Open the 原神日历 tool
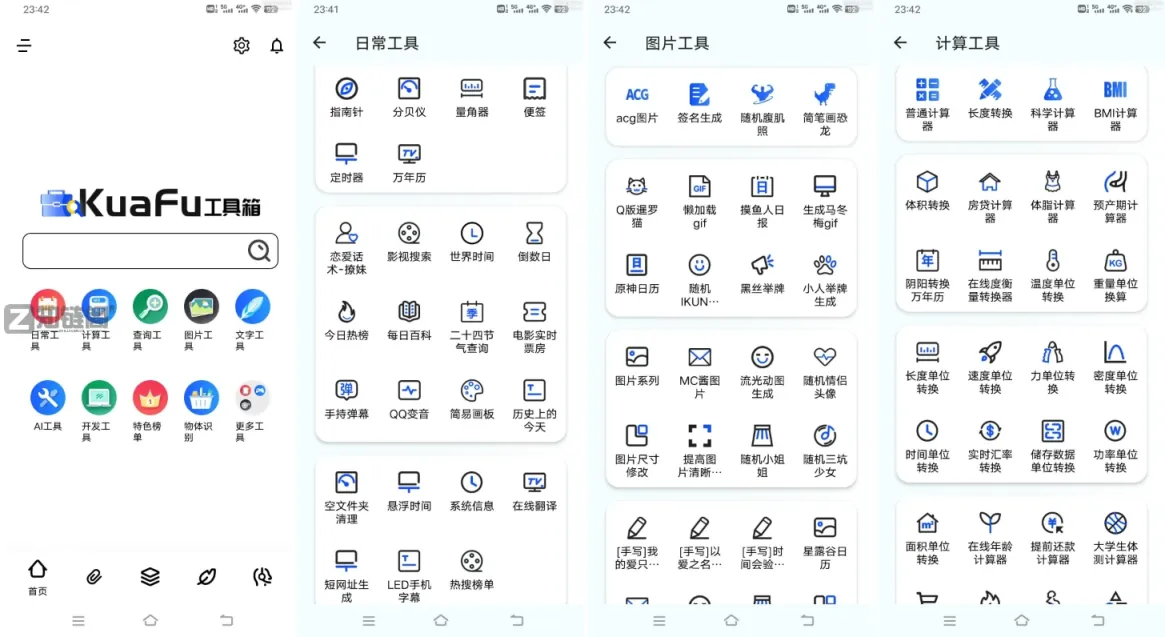Image resolution: width=1165 pixels, height=637 pixels. pyautogui.click(x=637, y=274)
